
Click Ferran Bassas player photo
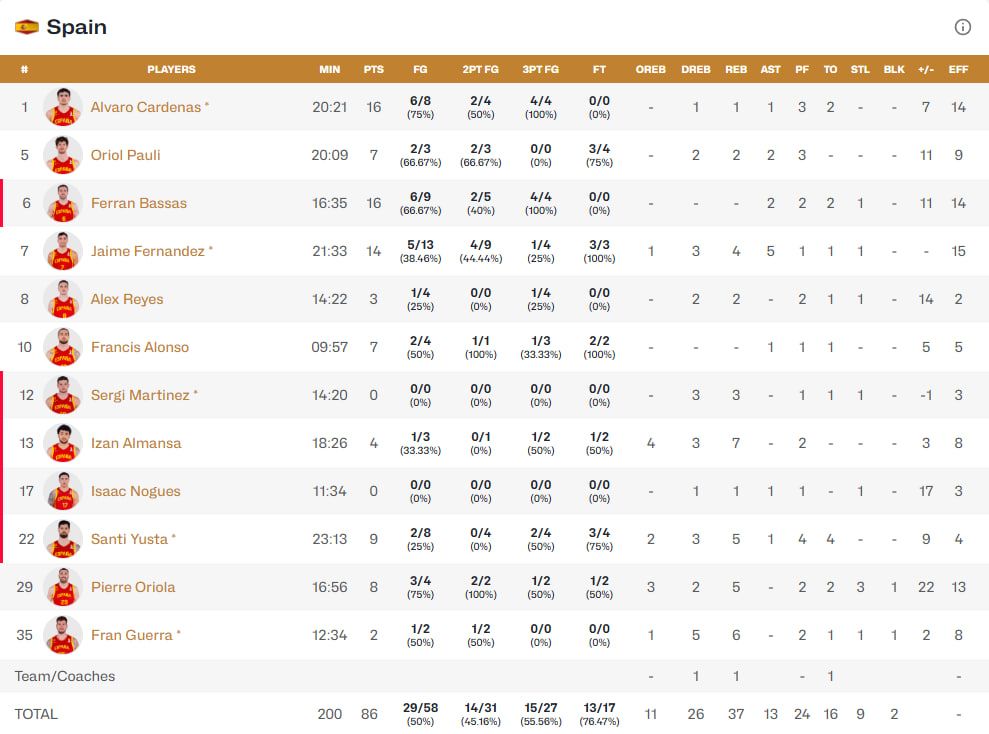click(63, 203)
